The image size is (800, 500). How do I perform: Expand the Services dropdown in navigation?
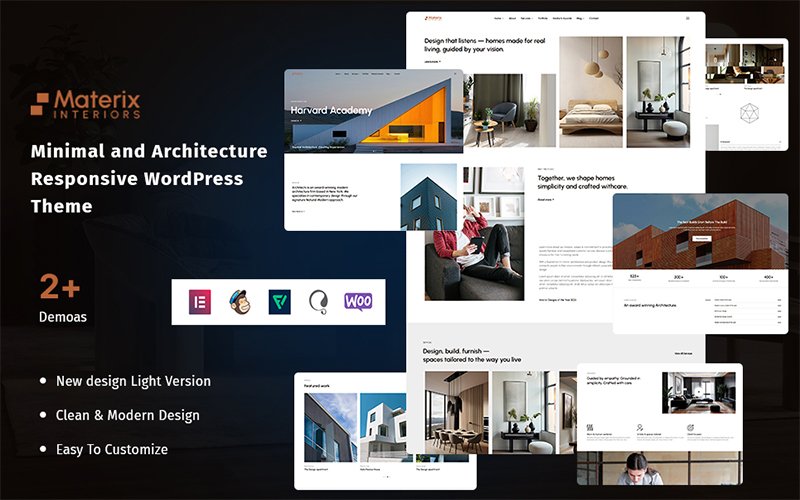pyautogui.click(x=527, y=19)
